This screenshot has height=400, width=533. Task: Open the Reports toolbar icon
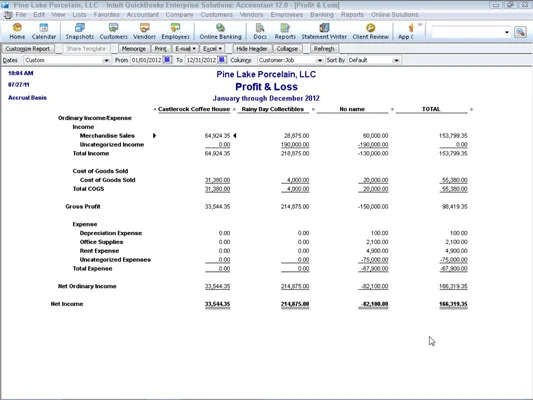pos(285,31)
